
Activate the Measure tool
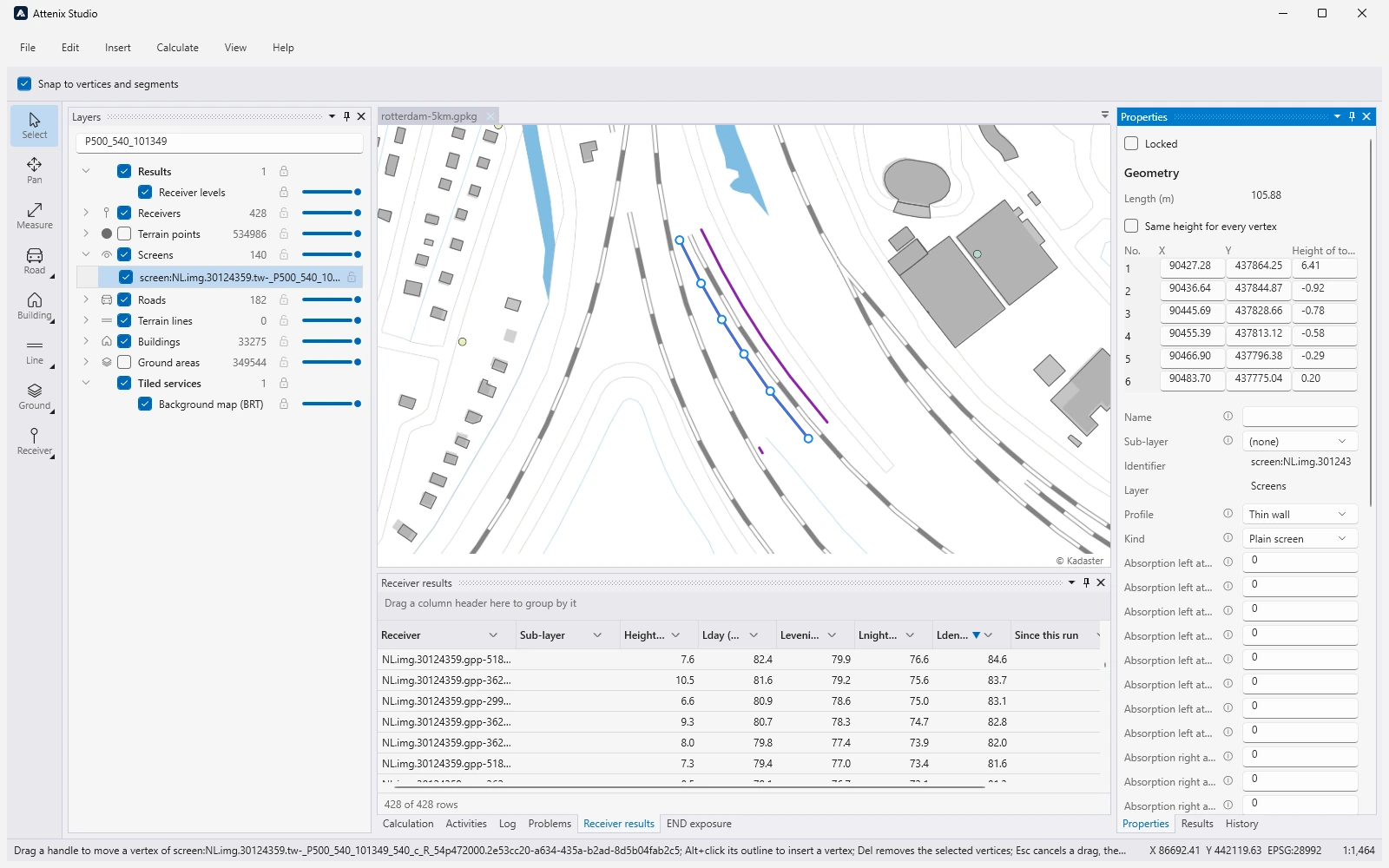pyautogui.click(x=35, y=215)
